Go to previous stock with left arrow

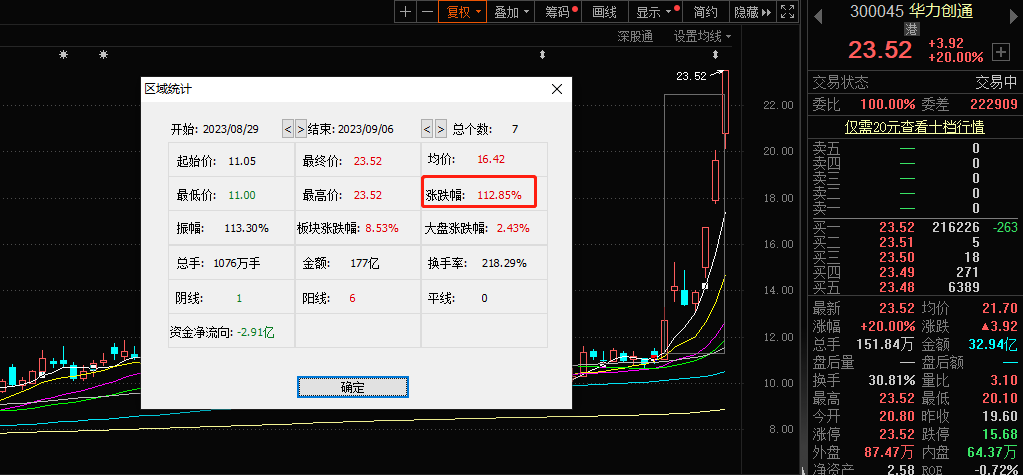[x=818, y=13]
